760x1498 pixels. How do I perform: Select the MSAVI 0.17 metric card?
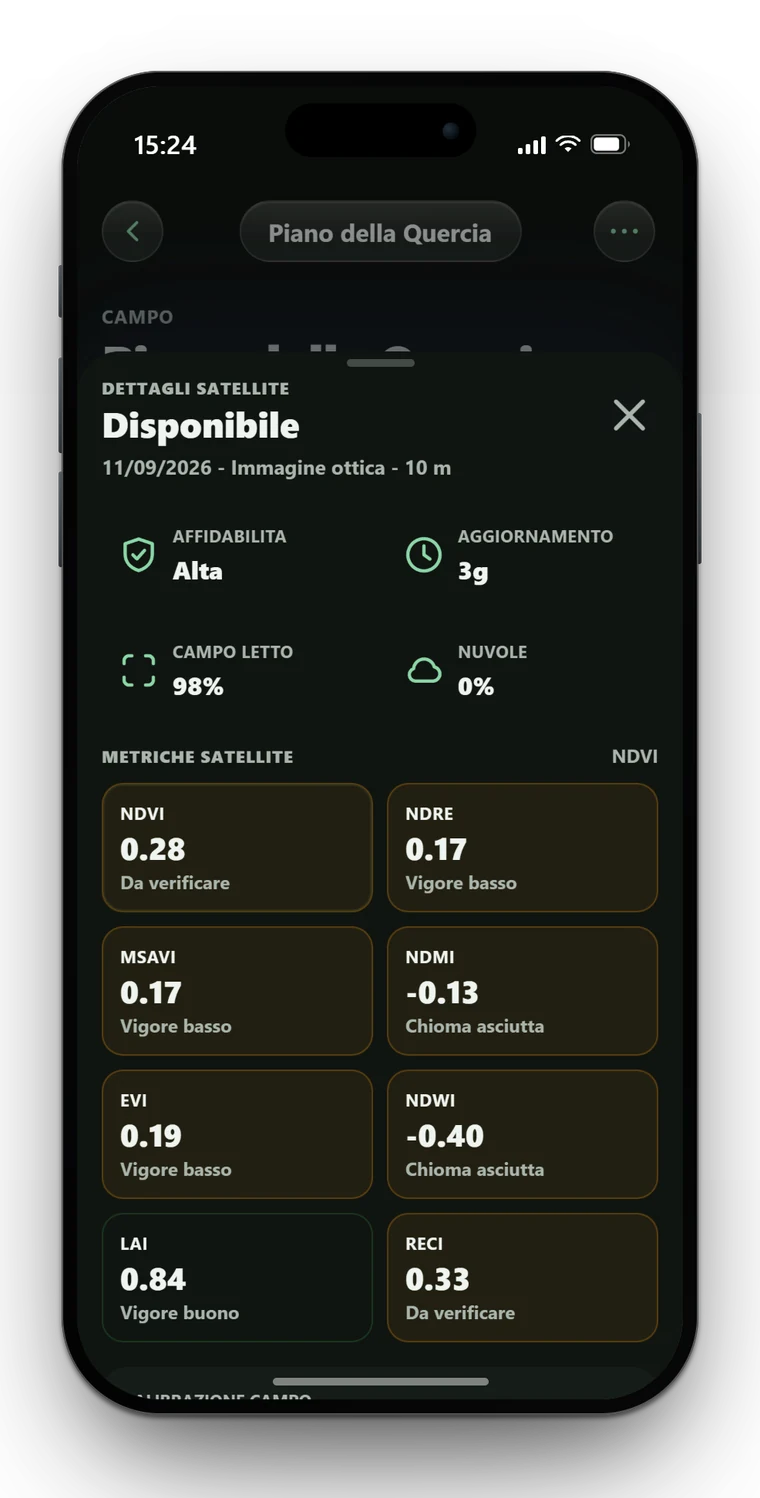(237, 991)
